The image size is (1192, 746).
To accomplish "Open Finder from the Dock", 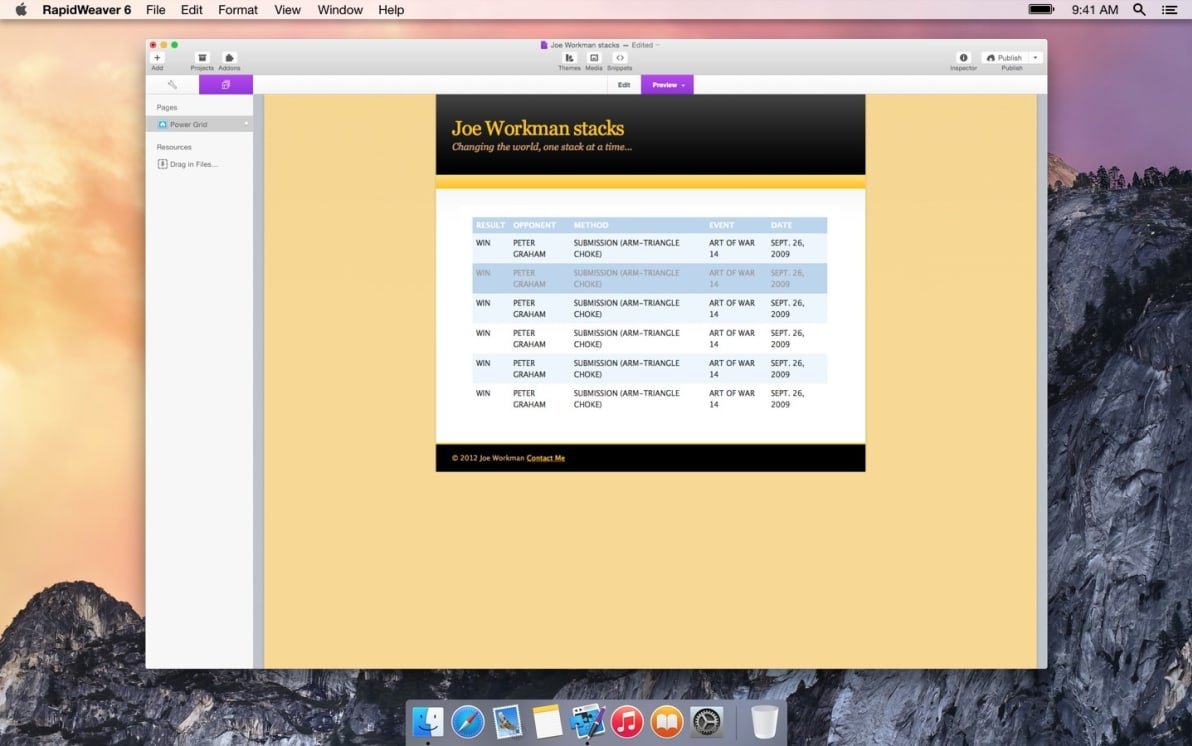I will (428, 722).
